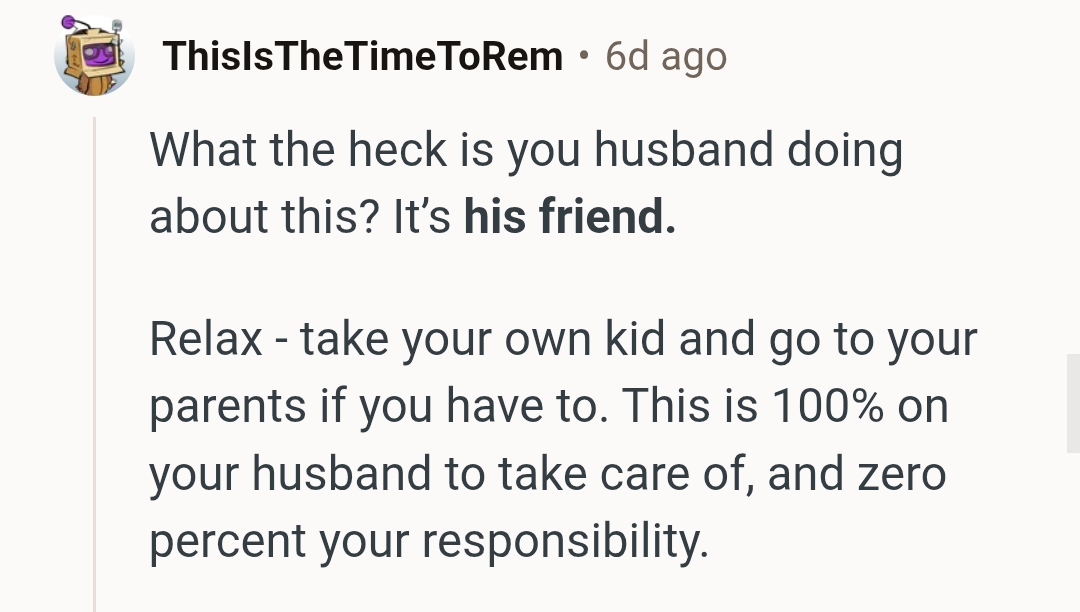1080x612 pixels.
Task: Click the second paragraph of the comment body
Action: [560, 438]
